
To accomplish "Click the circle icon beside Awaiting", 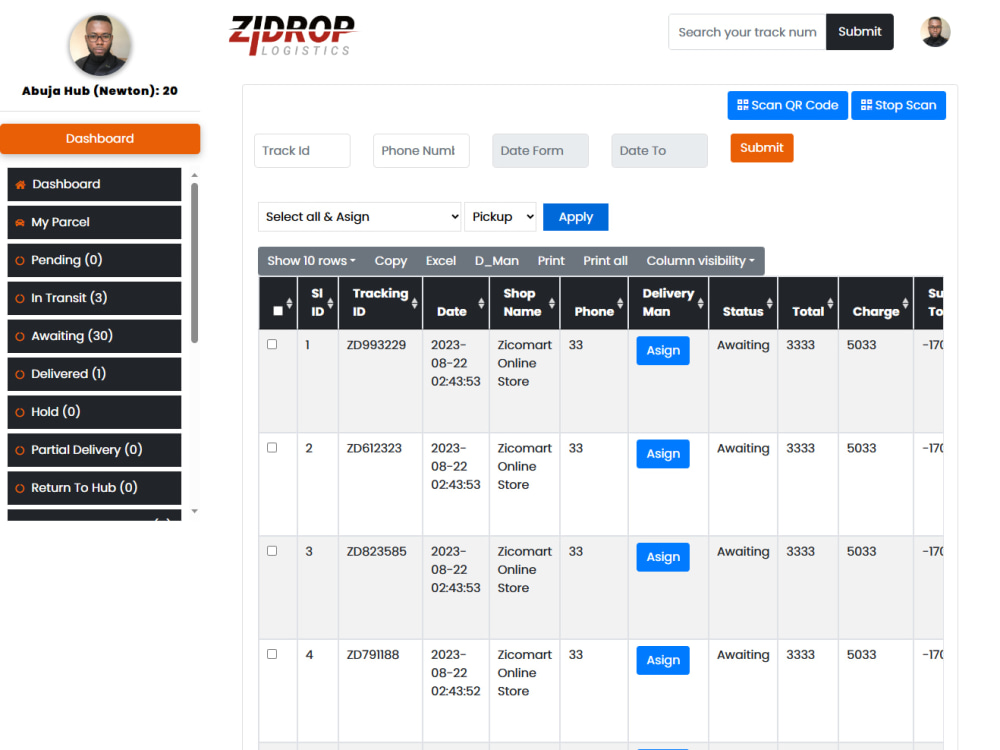I will pos(20,336).
